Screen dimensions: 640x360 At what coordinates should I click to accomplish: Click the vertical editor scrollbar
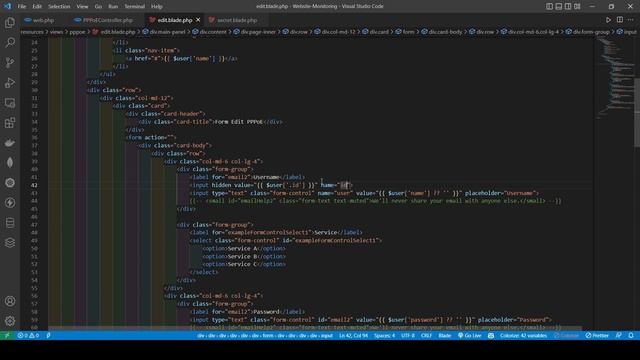tap(637, 112)
